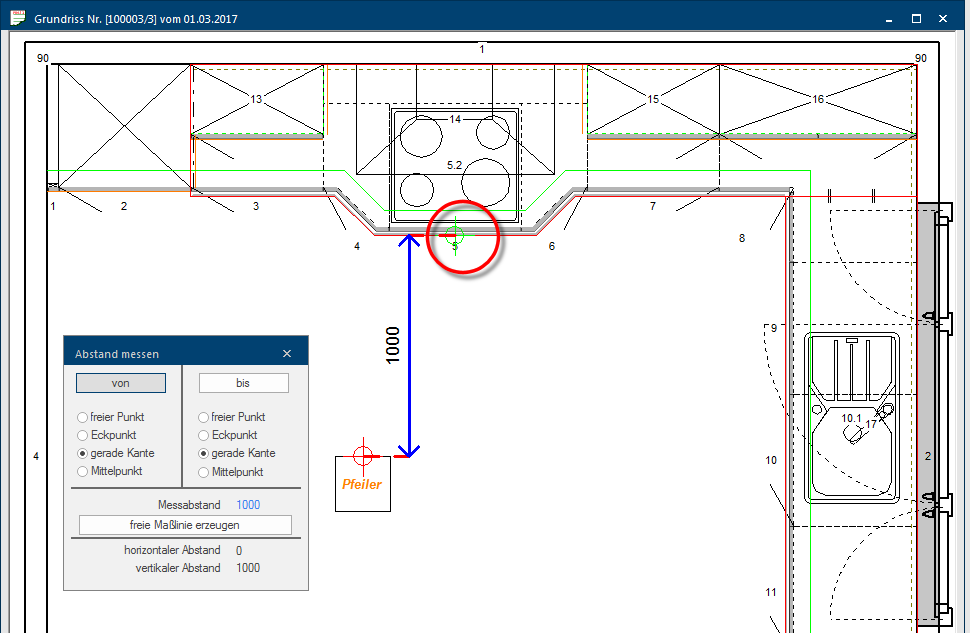Click the red crosshair marker on Pfeiler
Viewport: 970px width, 633px height.
[363, 456]
